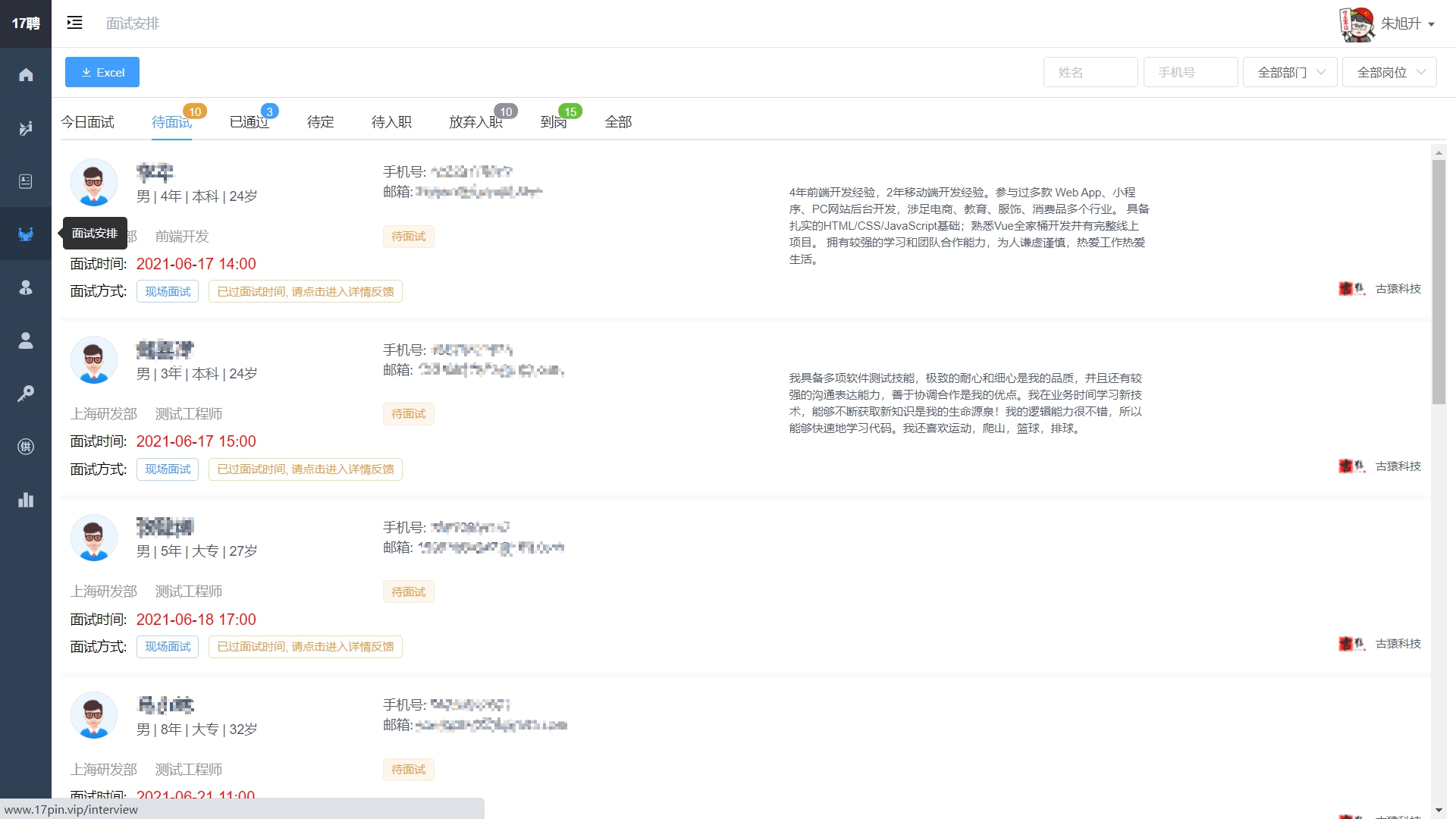Image resolution: width=1456 pixels, height=819 pixels.
Task: Click the key icon in sidebar
Action: coord(26,394)
